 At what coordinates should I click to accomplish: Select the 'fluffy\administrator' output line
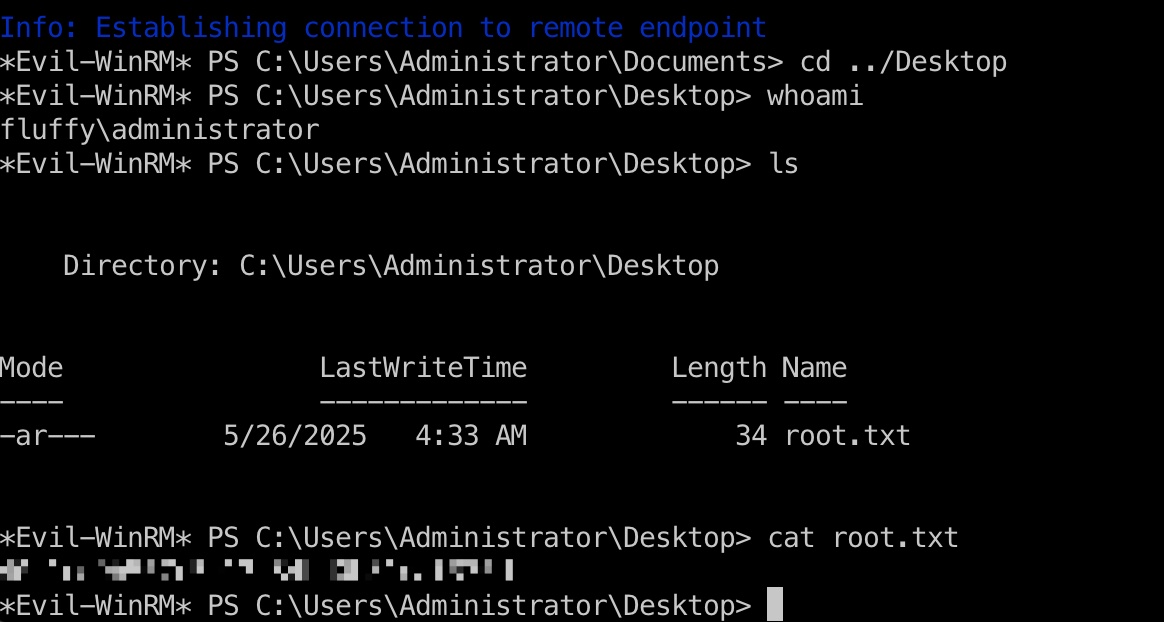pos(160,130)
